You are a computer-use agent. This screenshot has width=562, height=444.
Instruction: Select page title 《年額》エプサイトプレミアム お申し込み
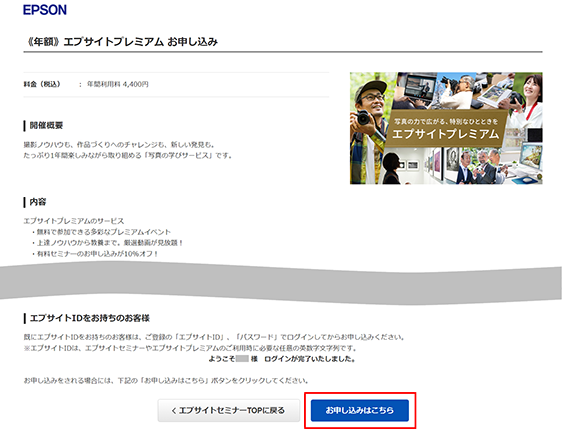[121, 42]
